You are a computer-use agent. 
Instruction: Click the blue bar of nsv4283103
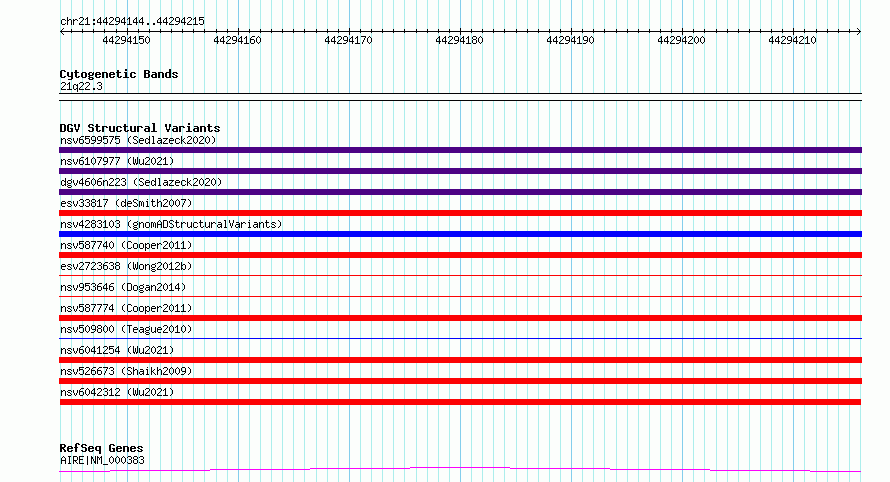coord(460,234)
